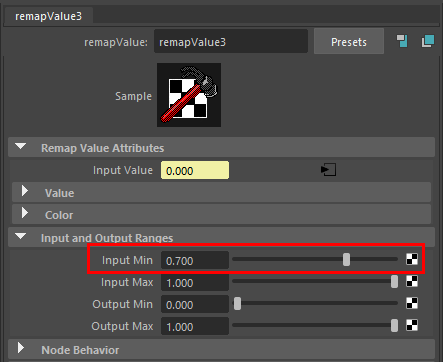Click the copy tab icon at top right
This screenshot has width=443, height=362.
(x=428, y=41)
